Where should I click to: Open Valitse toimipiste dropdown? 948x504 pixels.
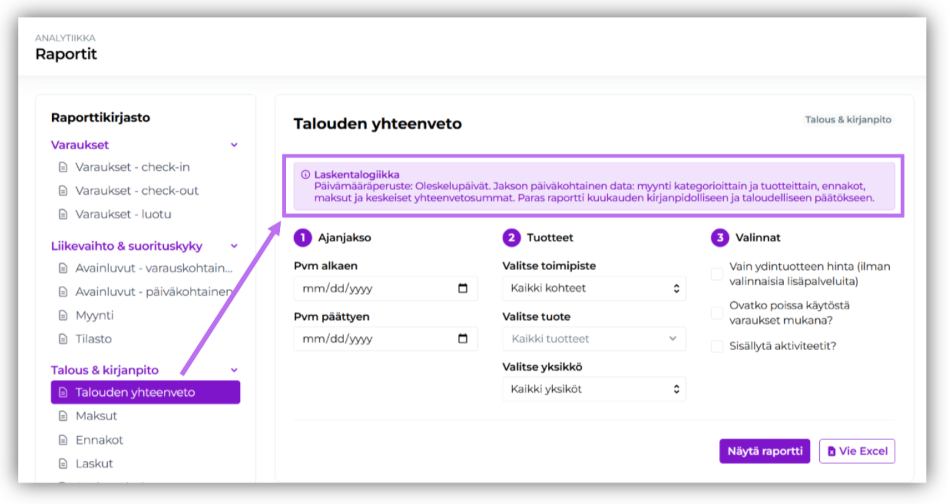(x=594, y=288)
